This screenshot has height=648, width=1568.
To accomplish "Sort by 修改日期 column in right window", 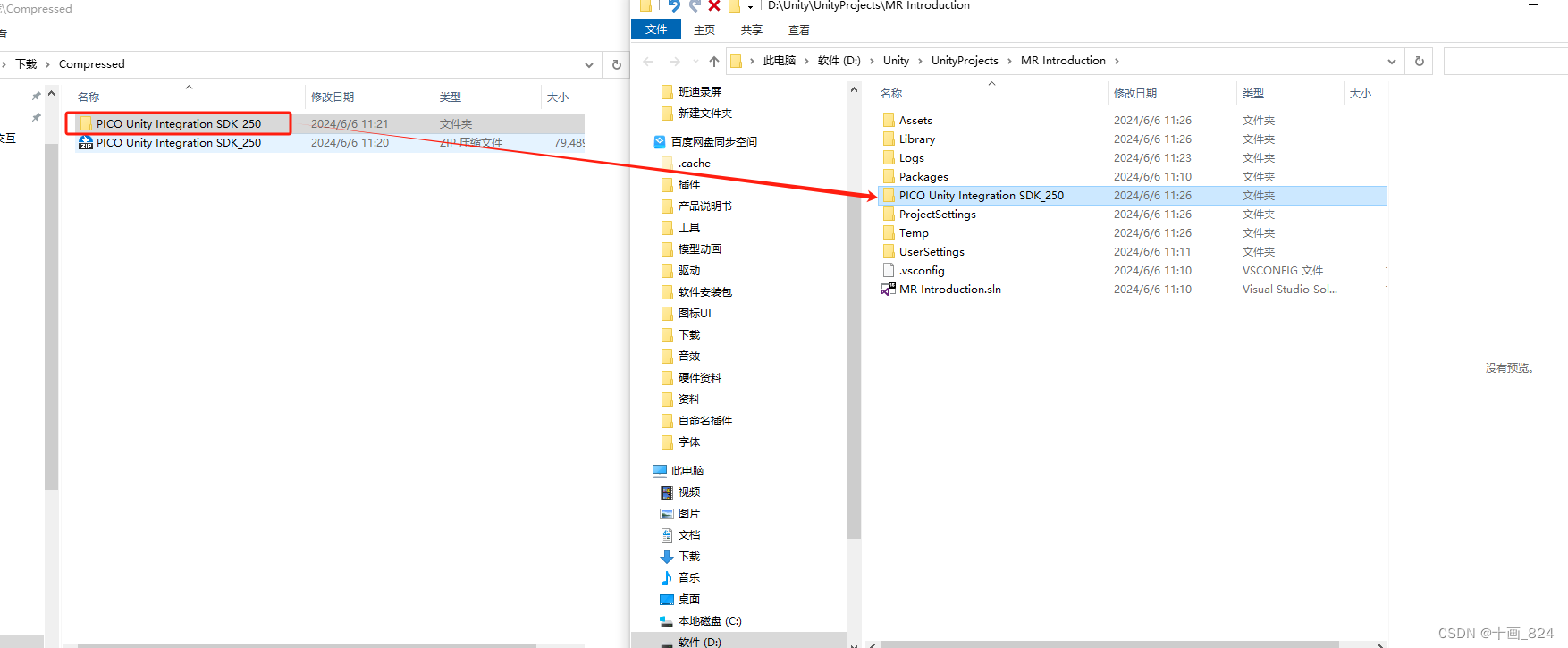I will click(1135, 93).
